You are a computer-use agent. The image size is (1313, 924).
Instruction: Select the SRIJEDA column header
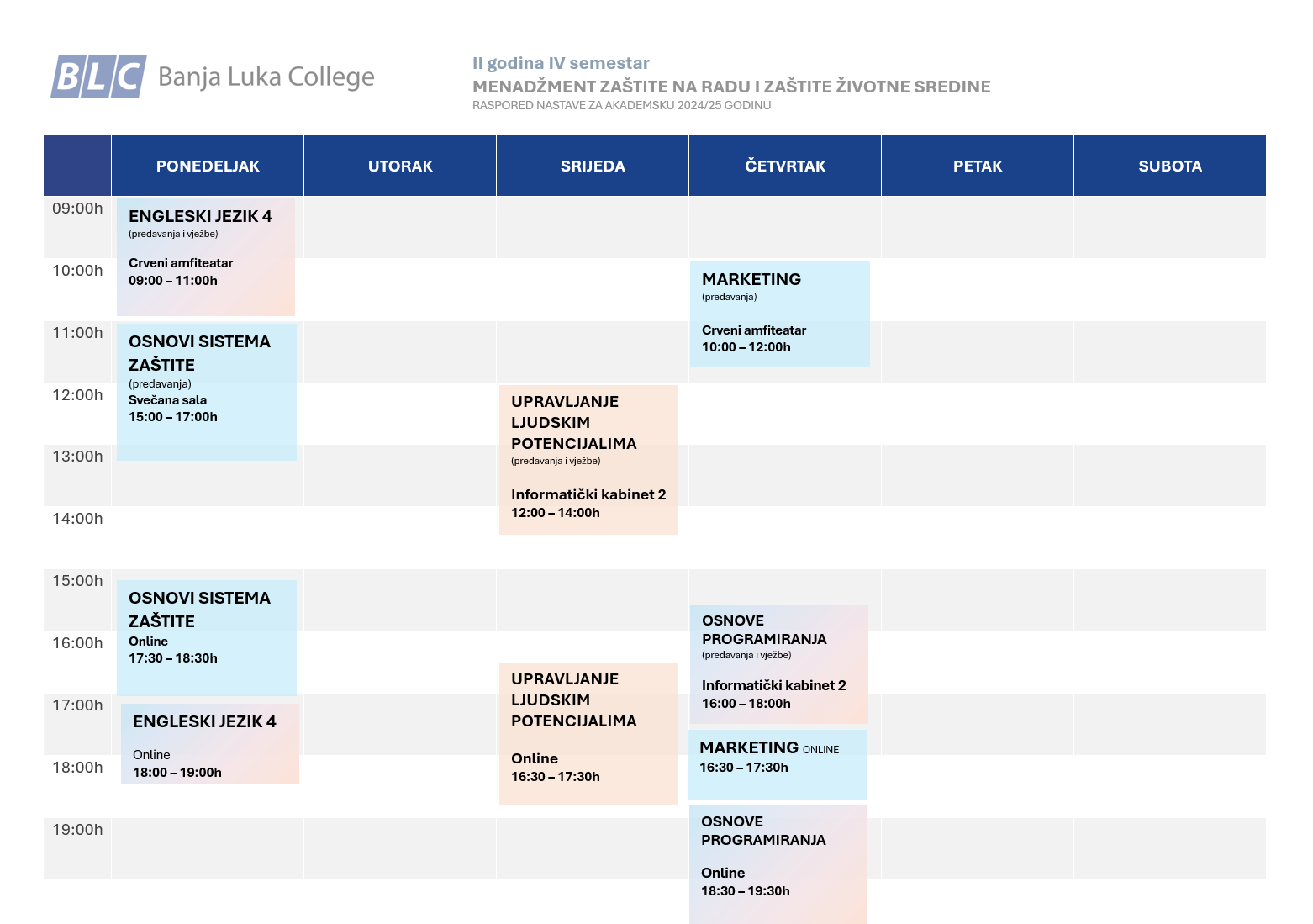(x=593, y=166)
